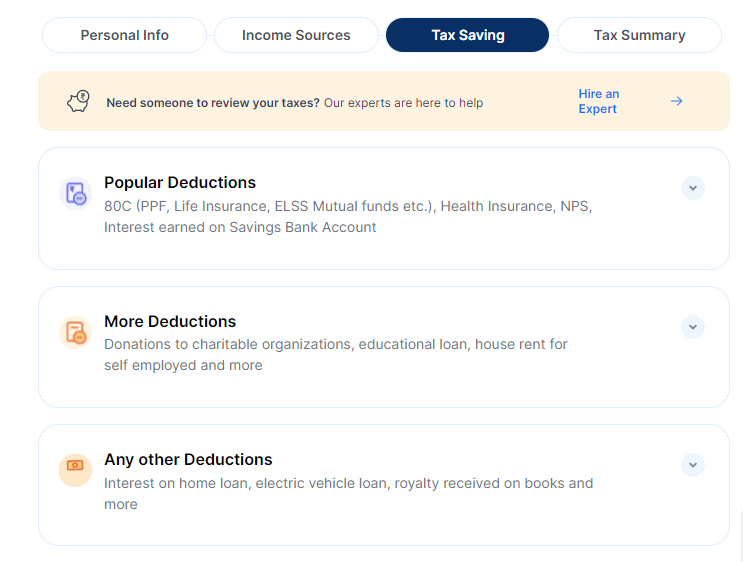
Task: Click the Popular Deductions document icon
Action: 75,193
